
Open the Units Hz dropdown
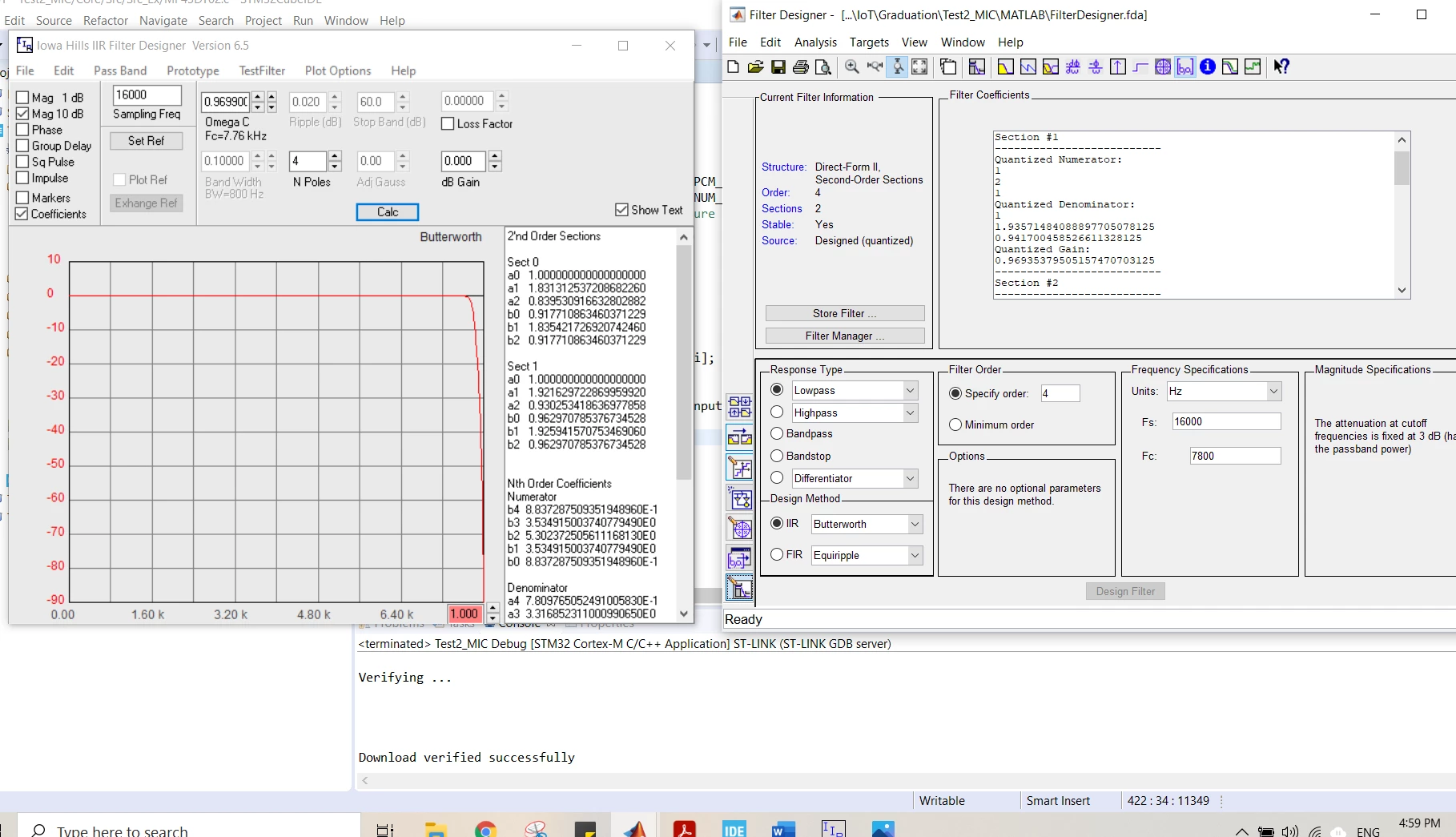tap(1273, 391)
